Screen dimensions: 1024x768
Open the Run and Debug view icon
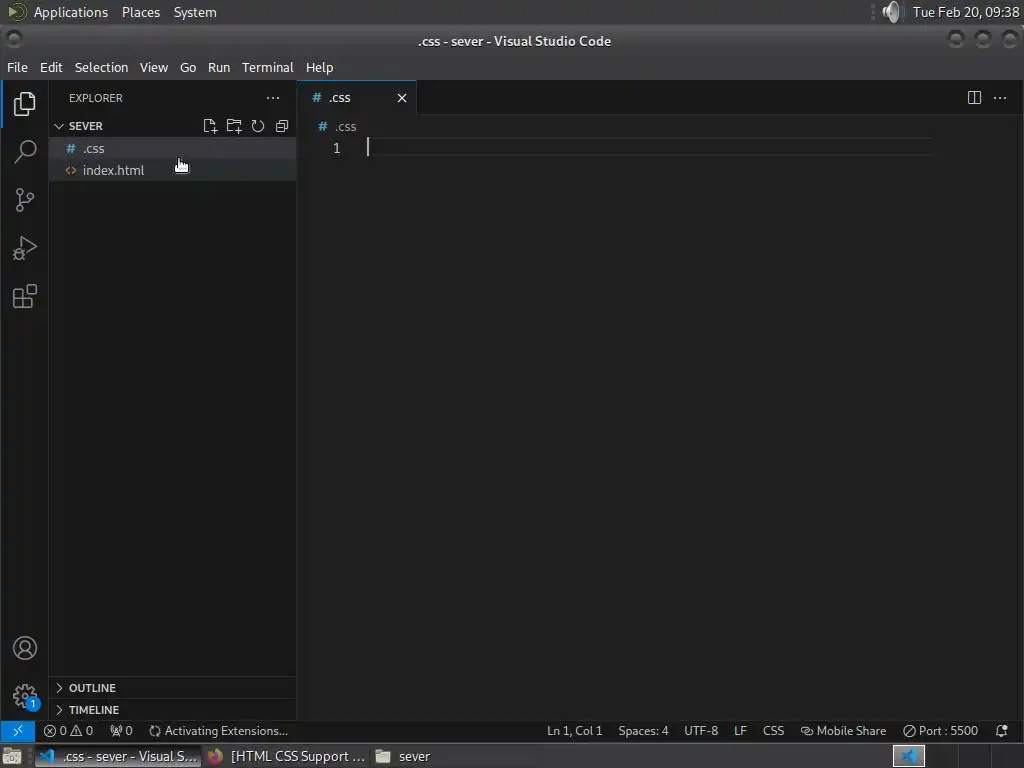[x=24, y=248]
